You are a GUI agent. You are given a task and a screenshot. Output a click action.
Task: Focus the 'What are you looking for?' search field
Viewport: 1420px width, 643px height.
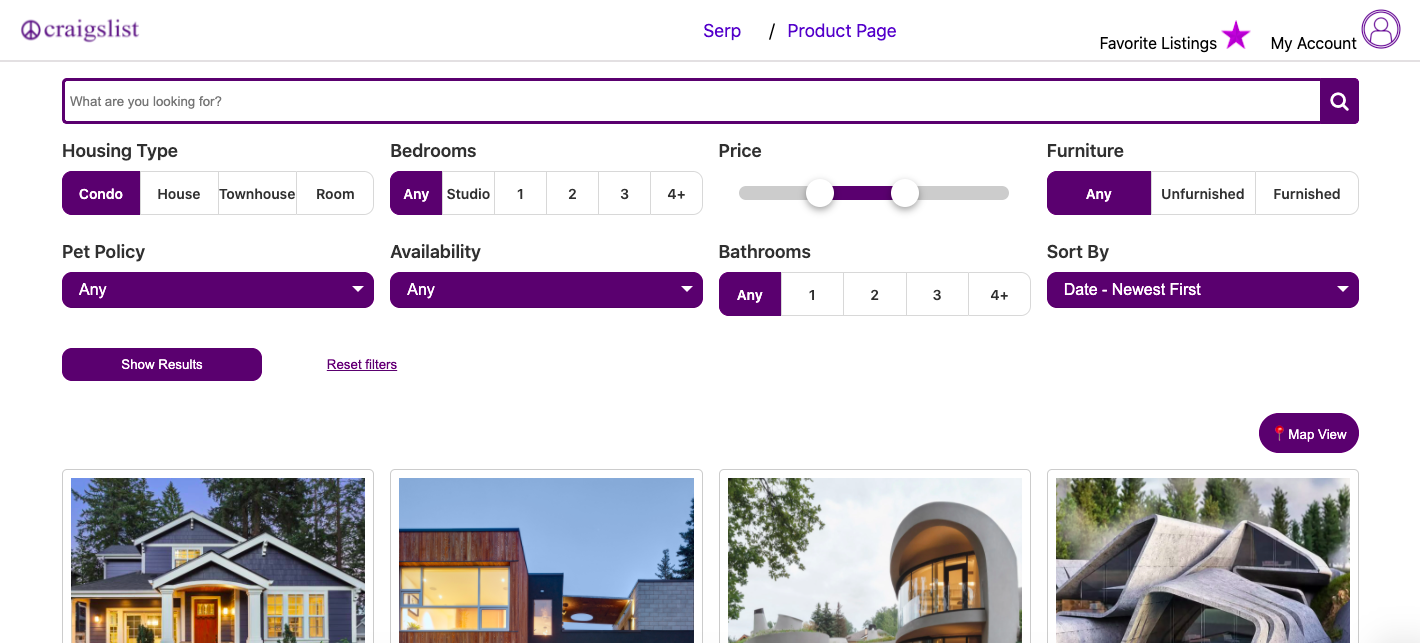click(690, 101)
